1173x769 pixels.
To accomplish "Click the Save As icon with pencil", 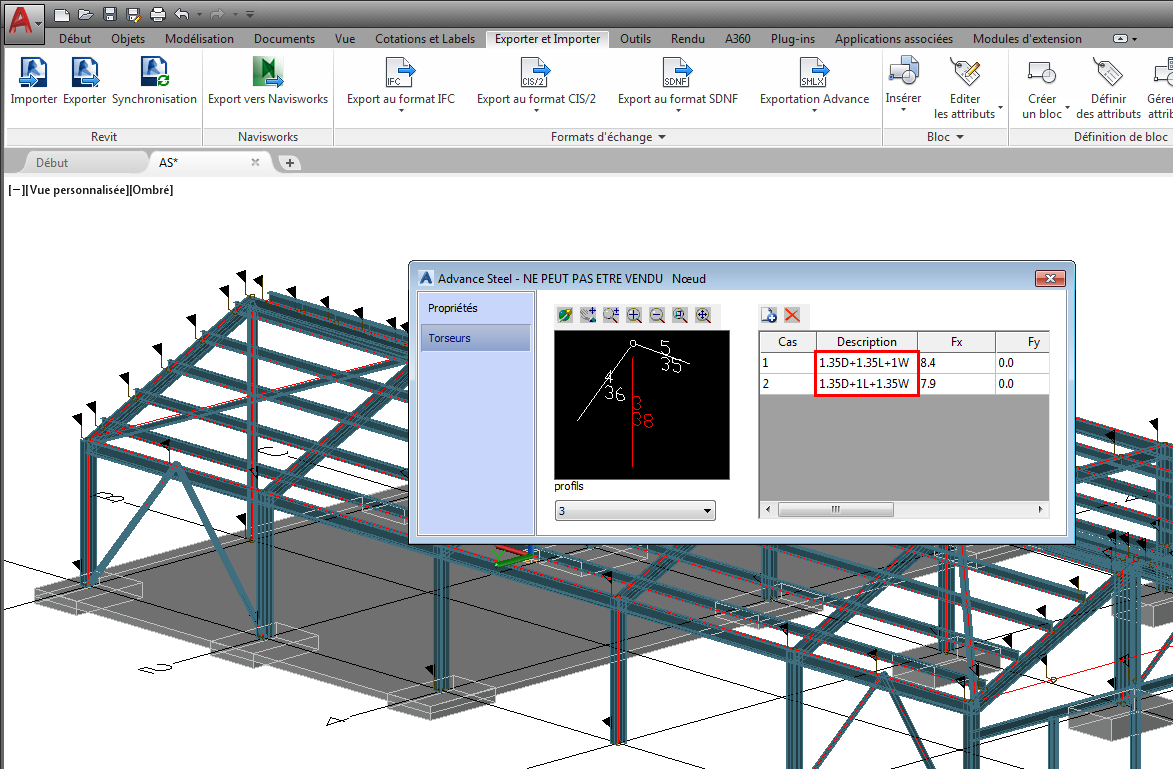I will (x=134, y=14).
